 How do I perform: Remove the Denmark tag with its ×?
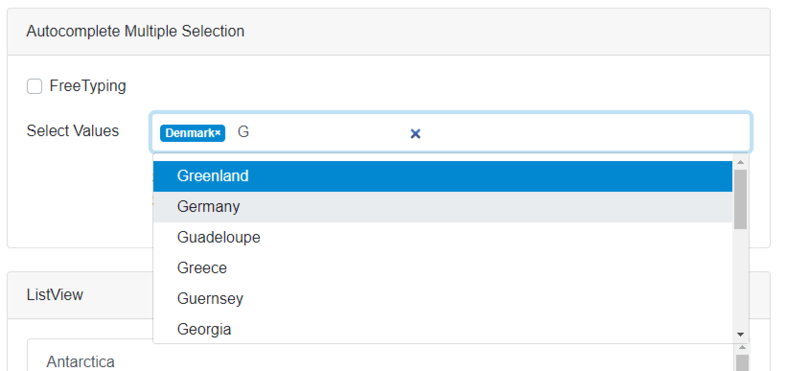coord(218,133)
